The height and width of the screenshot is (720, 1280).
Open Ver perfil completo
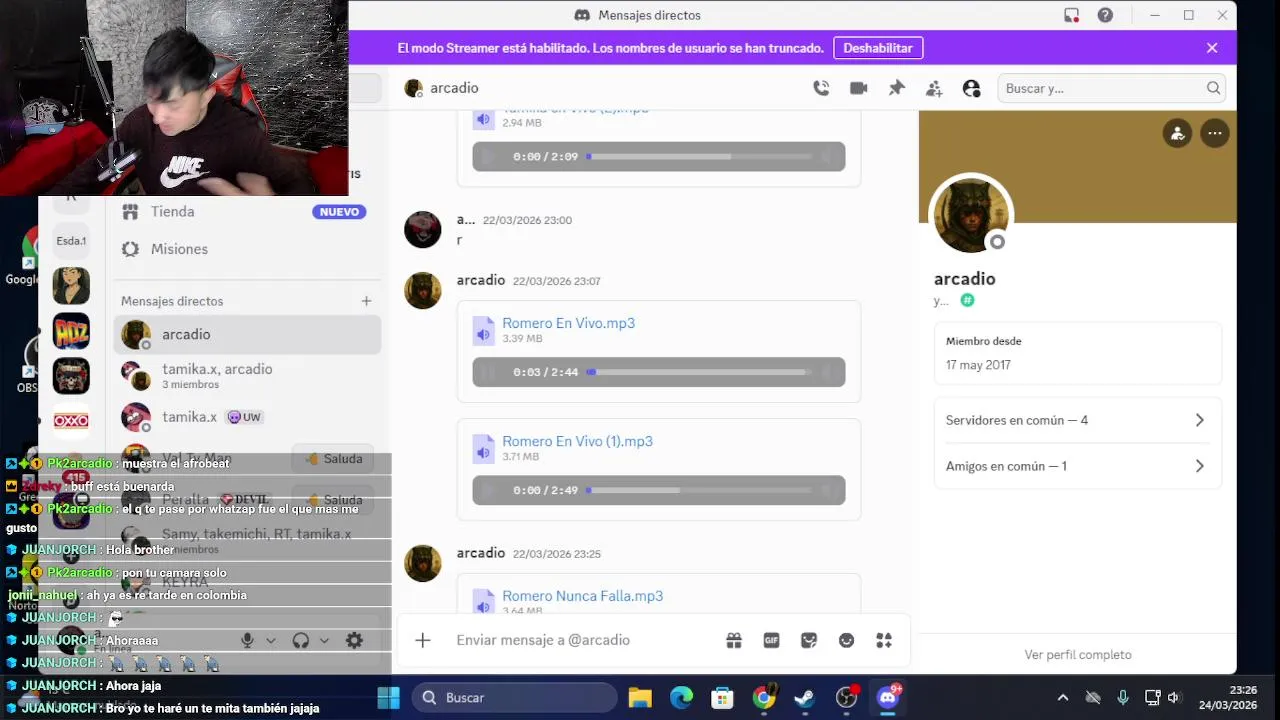click(x=1078, y=655)
